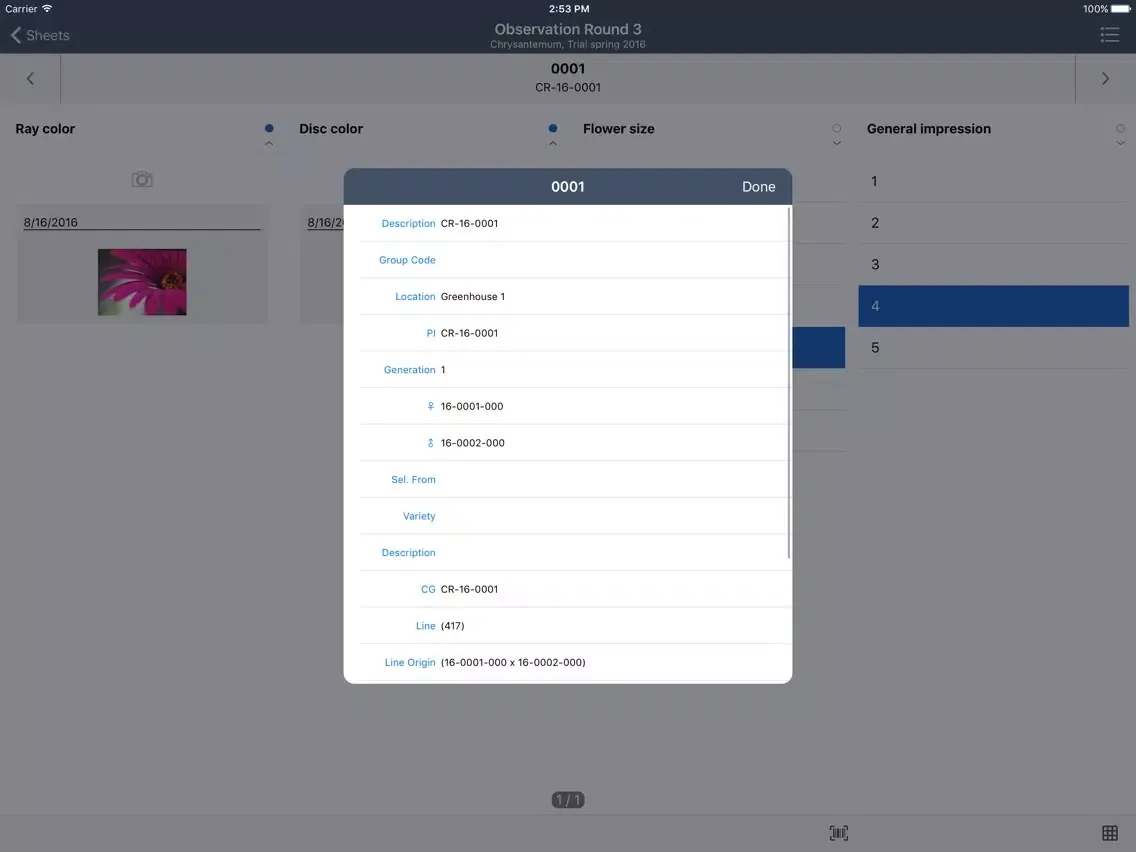Toggle the Flower size empty dot

click(x=837, y=128)
